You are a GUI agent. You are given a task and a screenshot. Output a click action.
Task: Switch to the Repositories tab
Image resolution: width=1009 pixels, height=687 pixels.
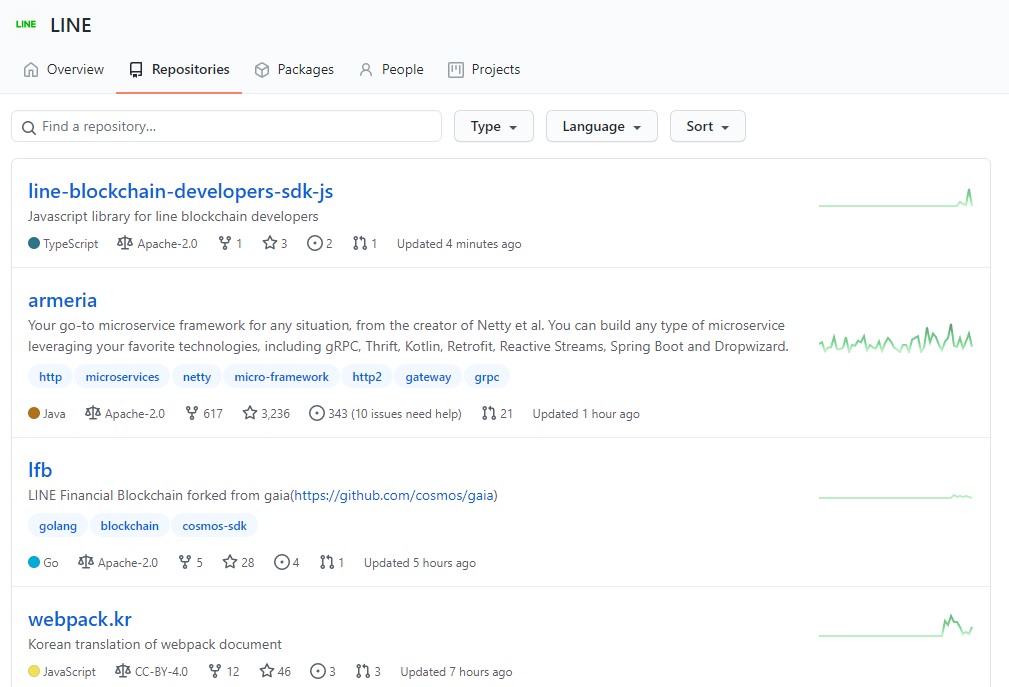179,69
